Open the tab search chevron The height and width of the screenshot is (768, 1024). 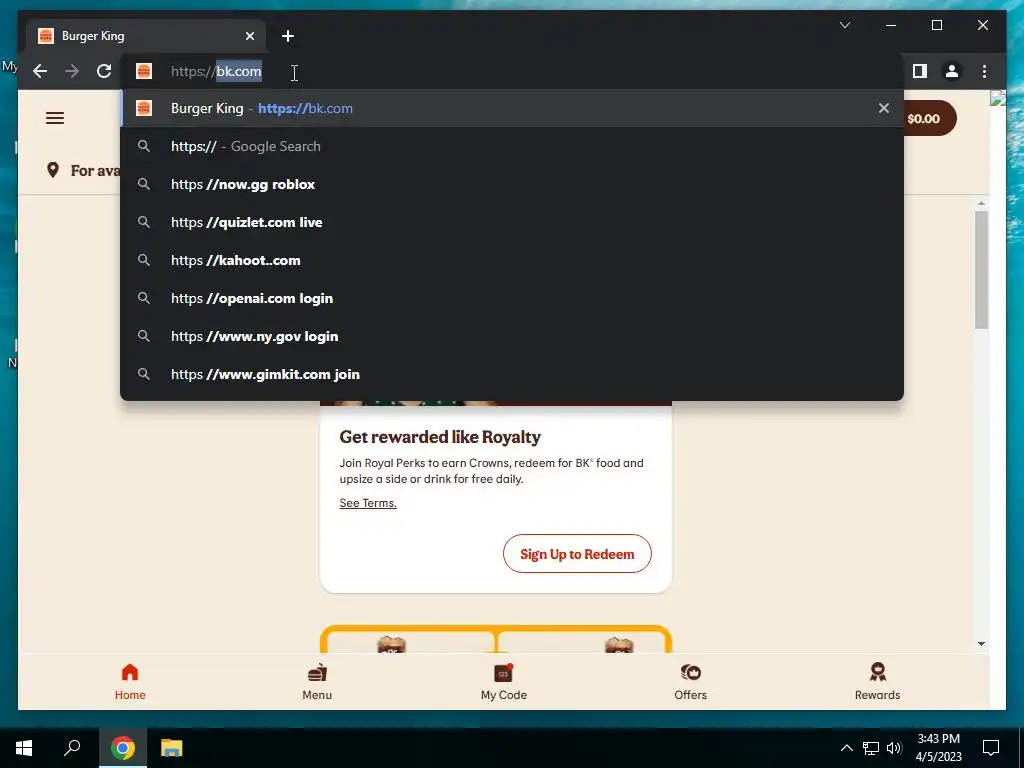844,25
